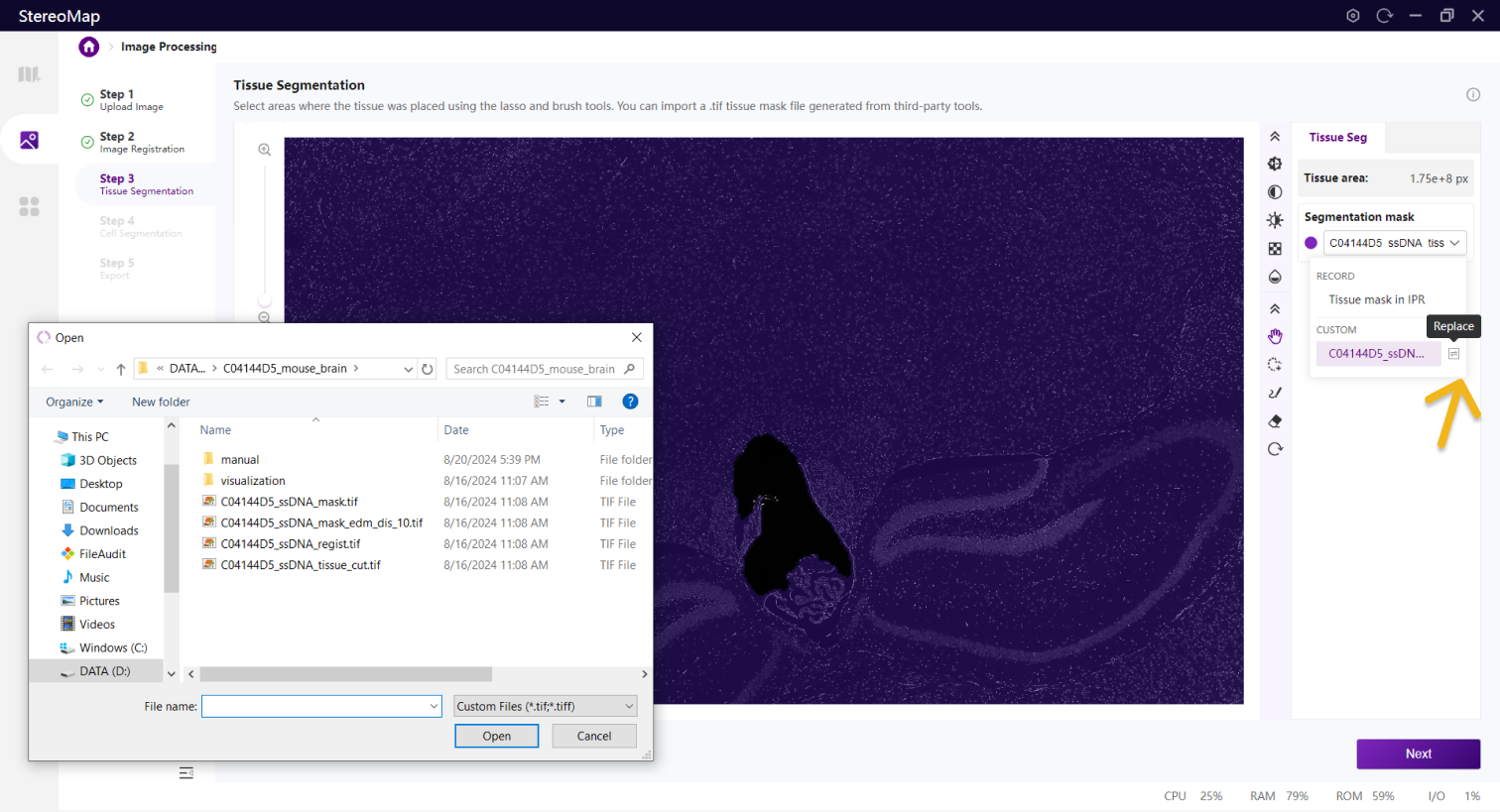Click the contrast half-circle icon
Viewport: 1500px width, 812px height.
click(1275, 192)
